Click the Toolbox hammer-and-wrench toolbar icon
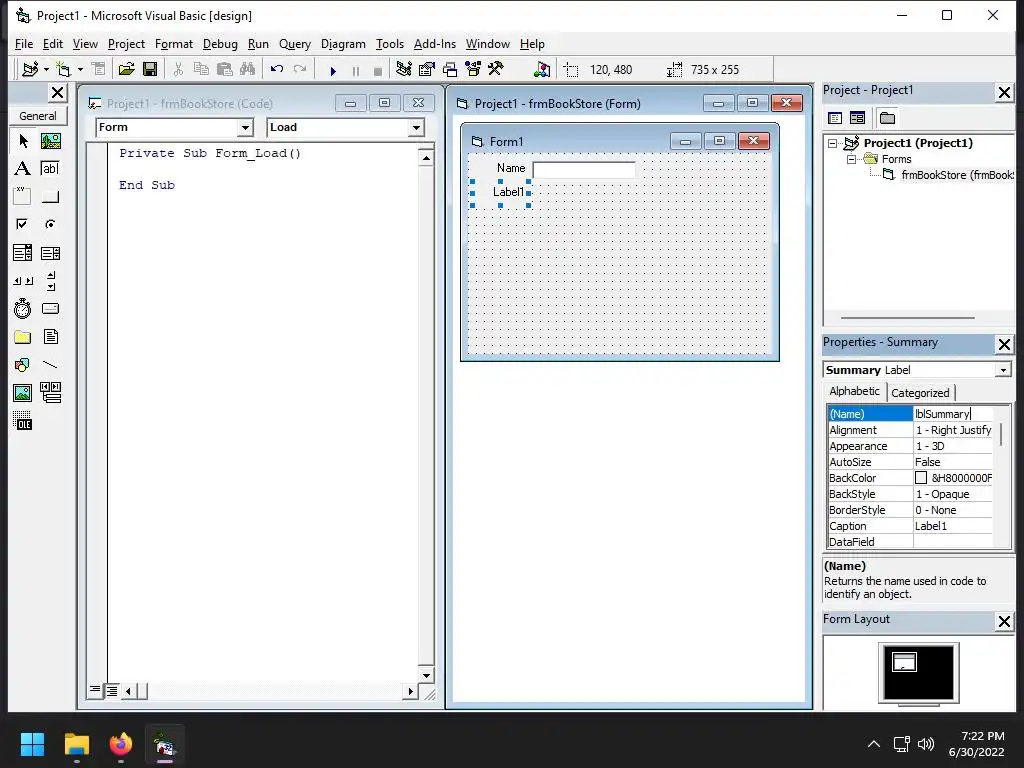 coord(496,69)
